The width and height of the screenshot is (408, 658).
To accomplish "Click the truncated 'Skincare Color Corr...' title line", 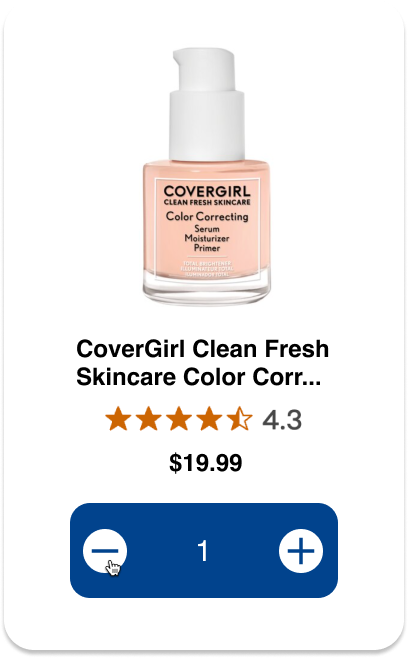I will click(199, 376).
